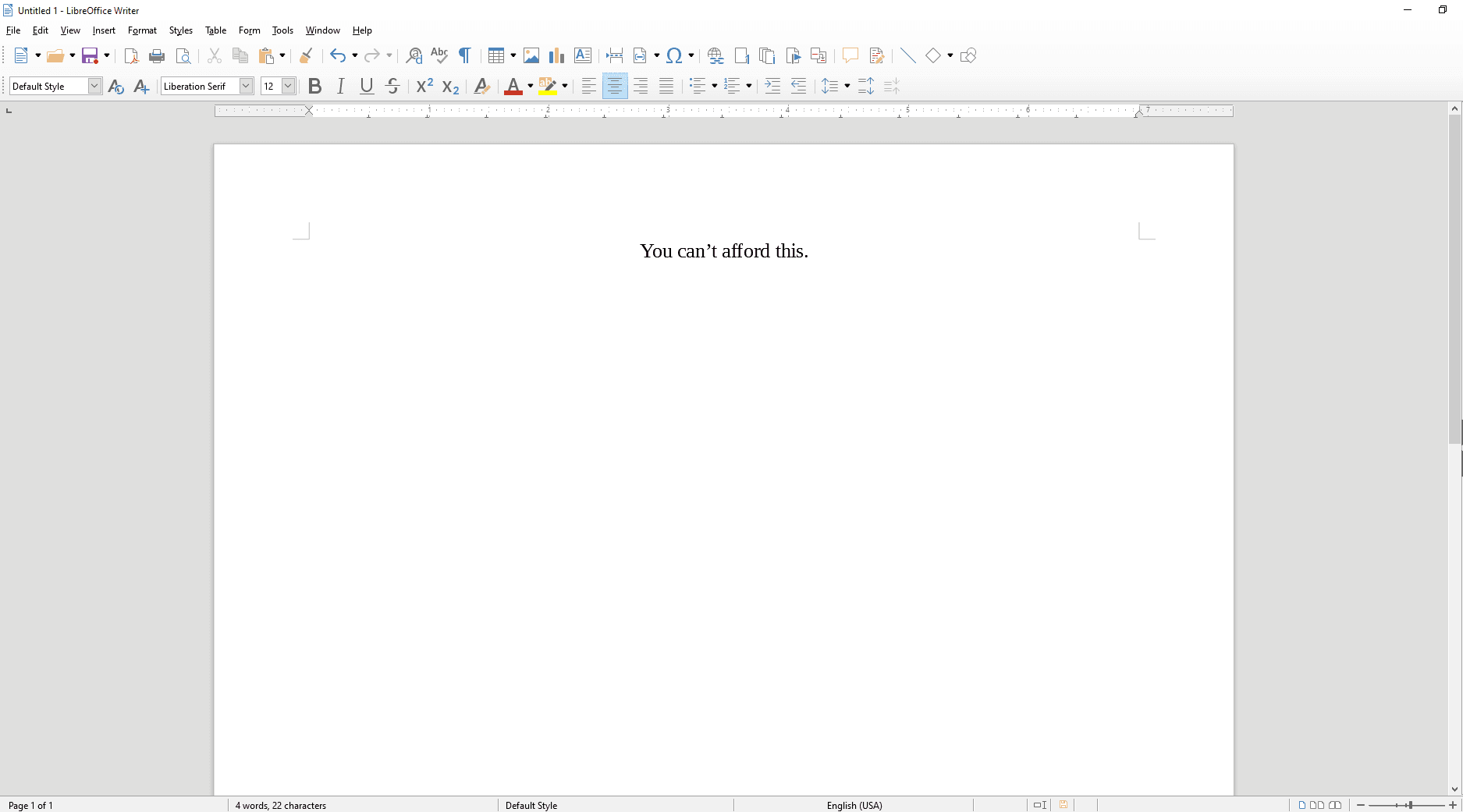The height and width of the screenshot is (812, 1463).
Task: Open the Edit menu
Action: 41,30
